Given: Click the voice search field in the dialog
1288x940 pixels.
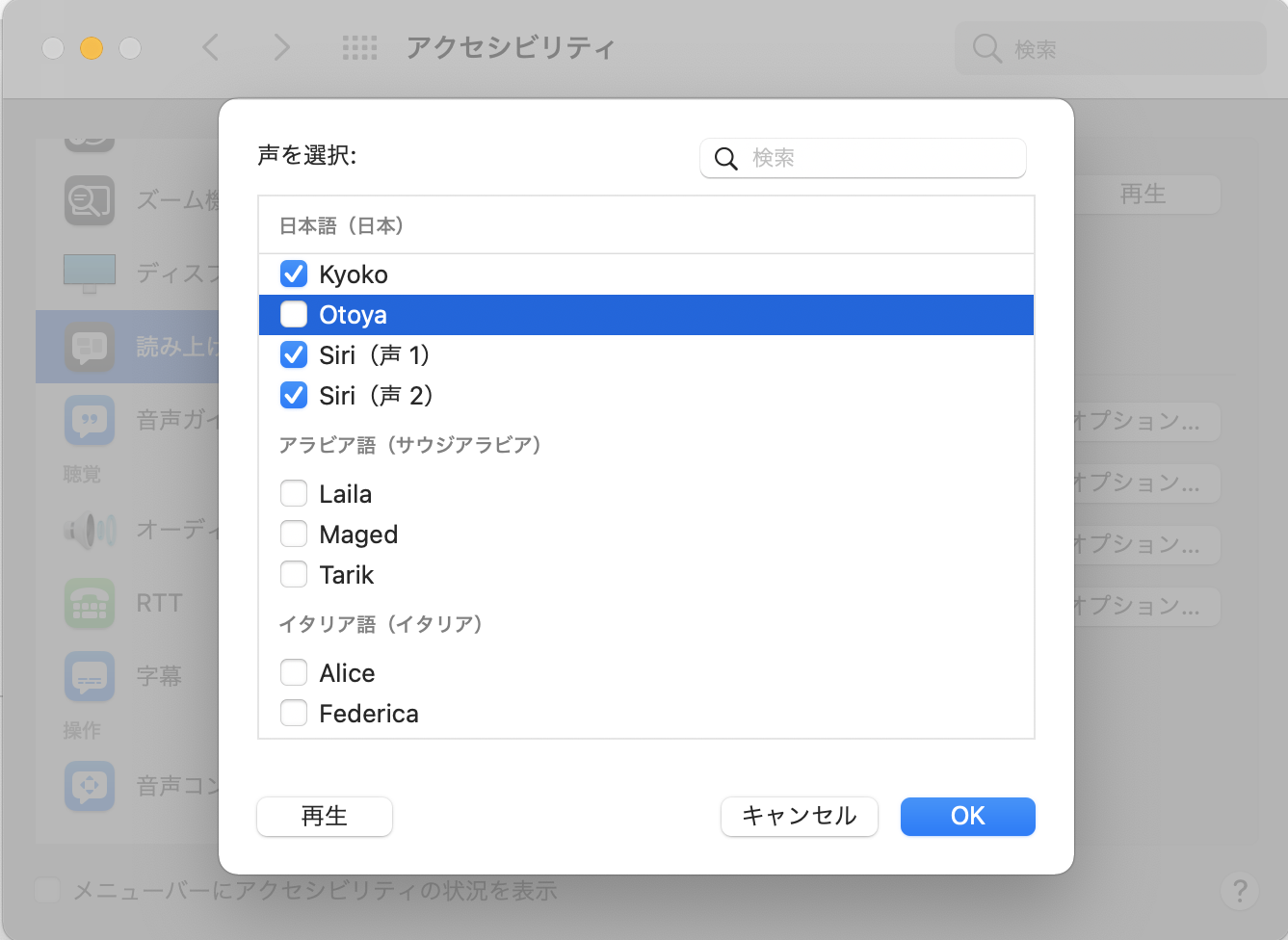Looking at the screenshot, I should pyautogui.click(x=877, y=158).
